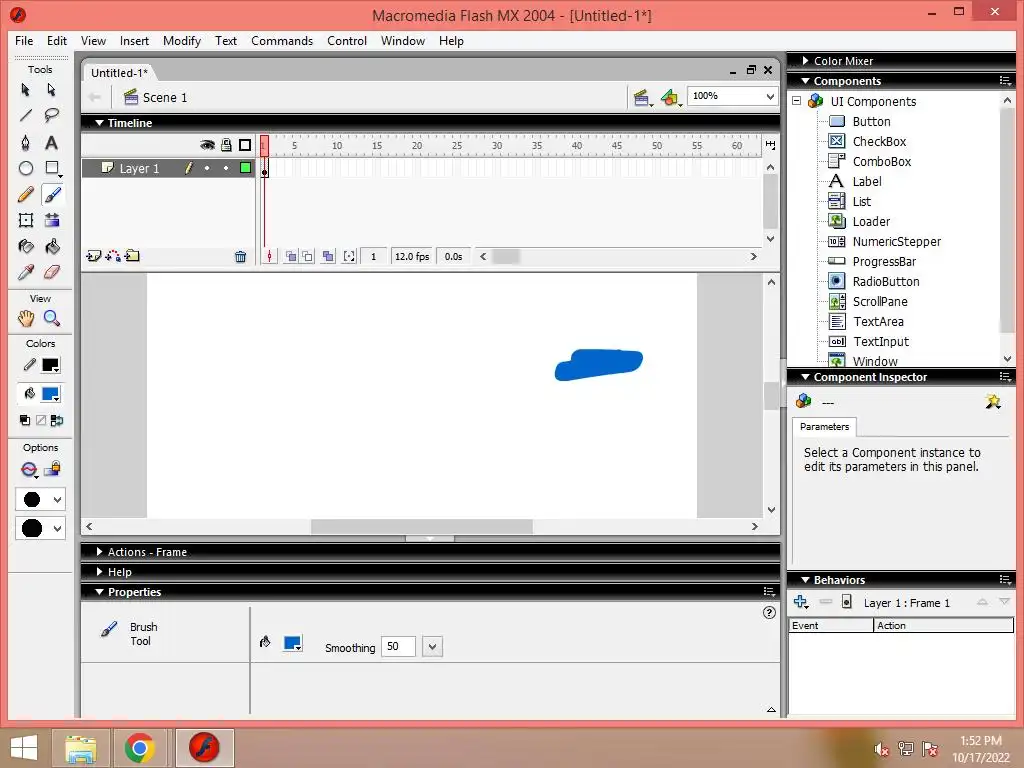The width and height of the screenshot is (1024, 768).
Task: Open the Commands menu
Action: coord(282,40)
